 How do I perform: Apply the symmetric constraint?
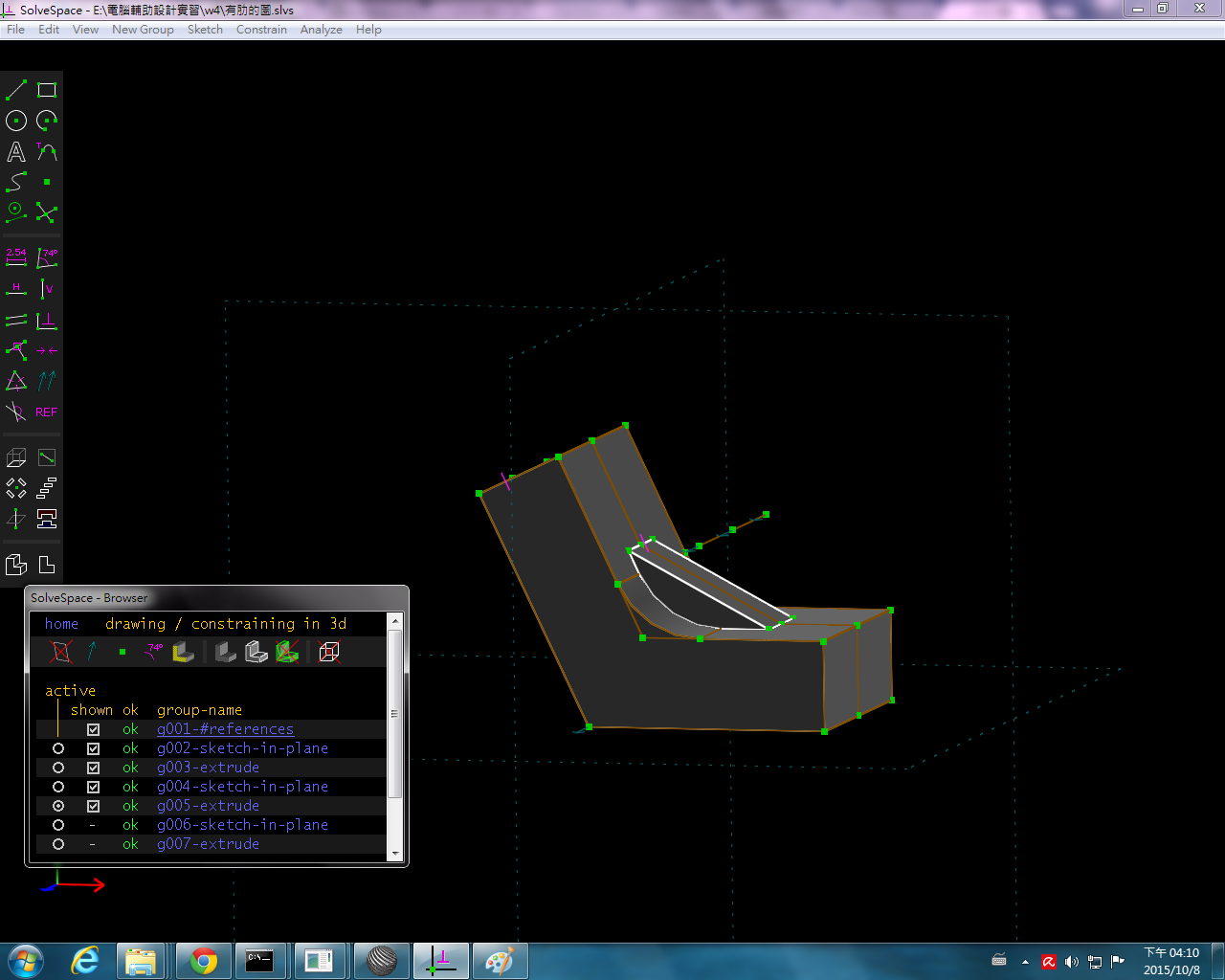tap(47, 350)
